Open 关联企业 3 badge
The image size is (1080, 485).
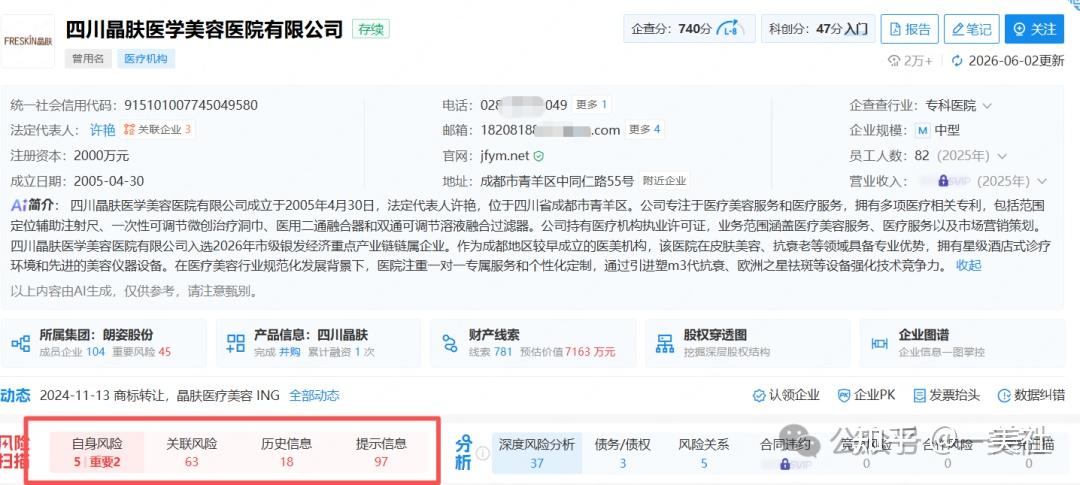pyautogui.click(x=157, y=130)
